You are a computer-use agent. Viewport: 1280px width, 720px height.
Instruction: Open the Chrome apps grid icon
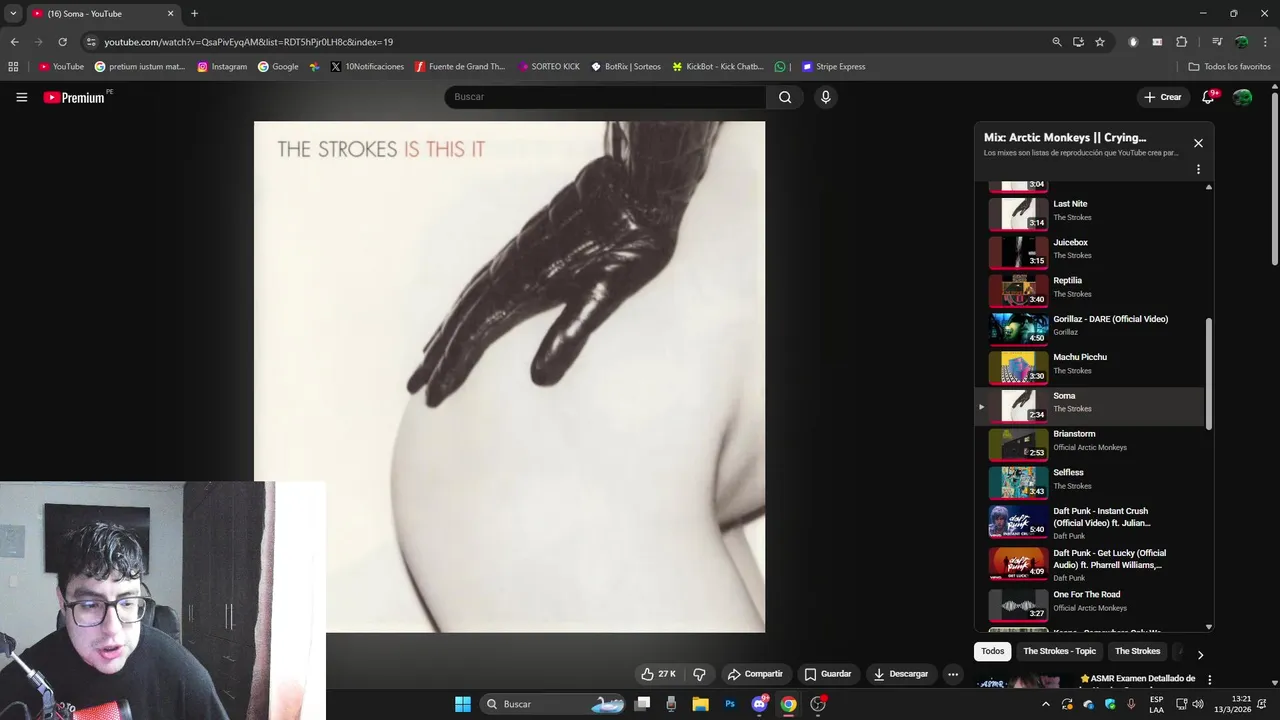pyautogui.click(x=13, y=67)
